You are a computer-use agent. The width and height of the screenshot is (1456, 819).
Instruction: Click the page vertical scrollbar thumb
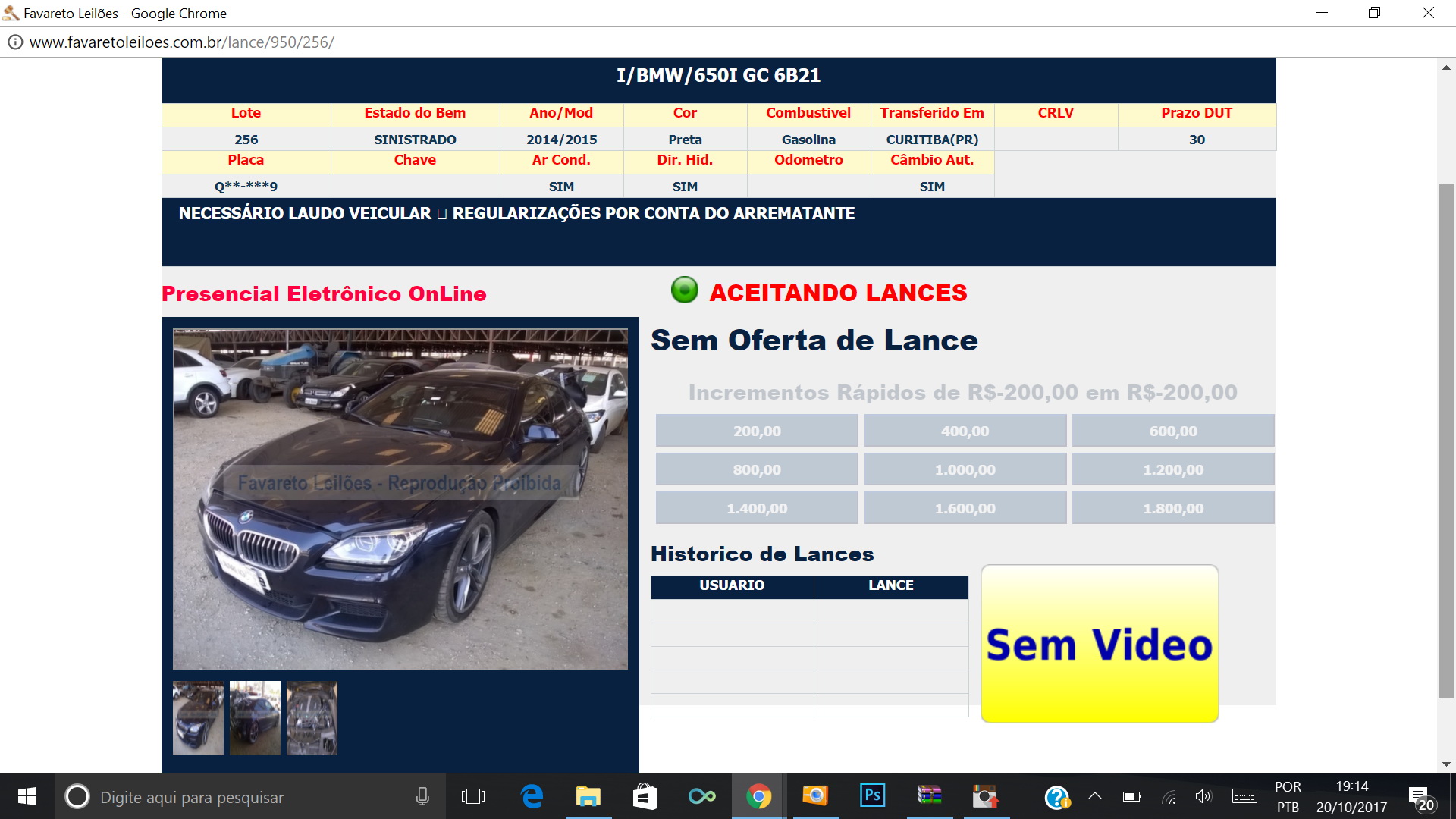[1446, 440]
